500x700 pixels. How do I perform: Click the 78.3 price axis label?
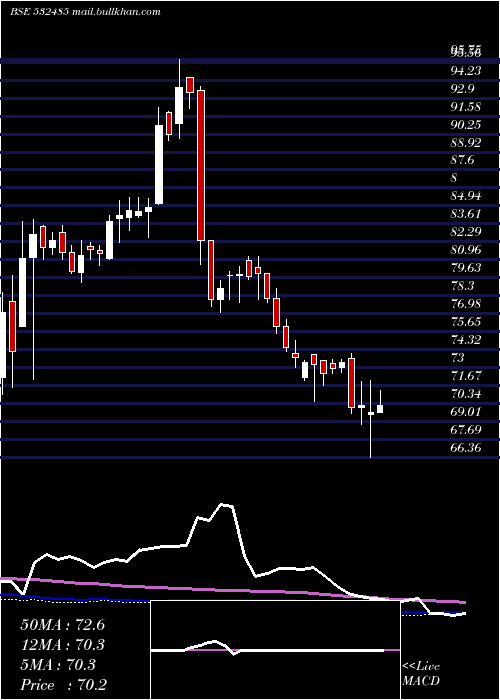(x=462, y=285)
